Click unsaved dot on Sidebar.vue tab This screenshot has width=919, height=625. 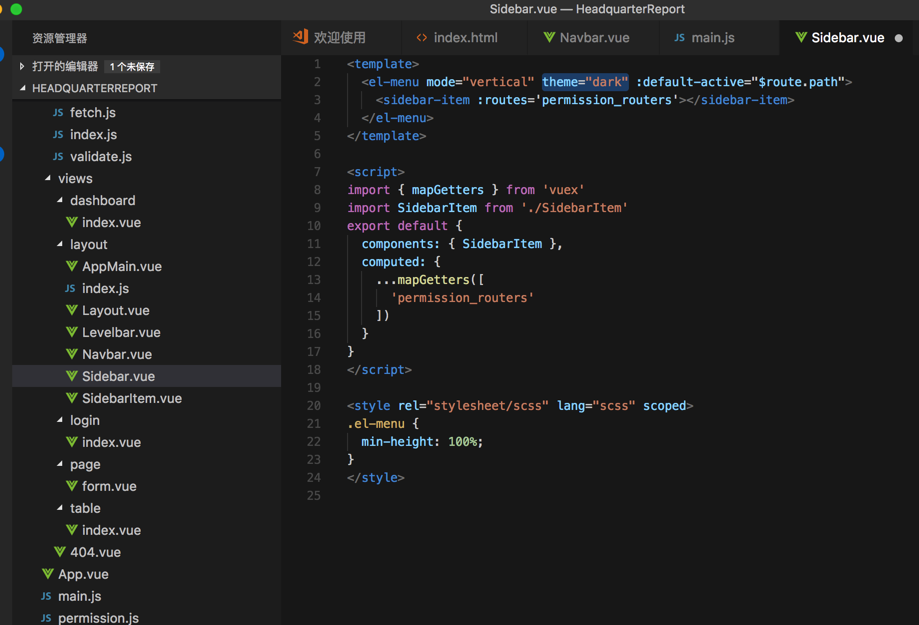point(898,38)
